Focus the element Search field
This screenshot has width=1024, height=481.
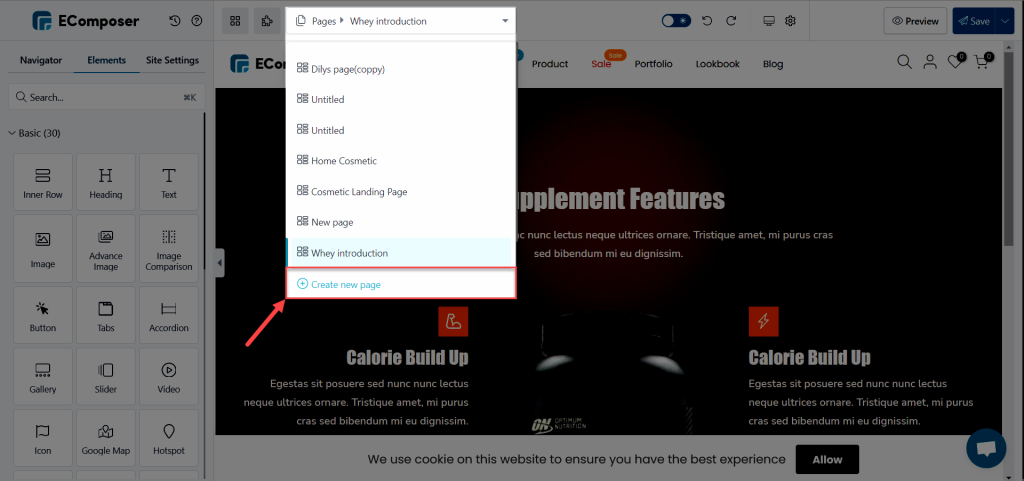(106, 97)
